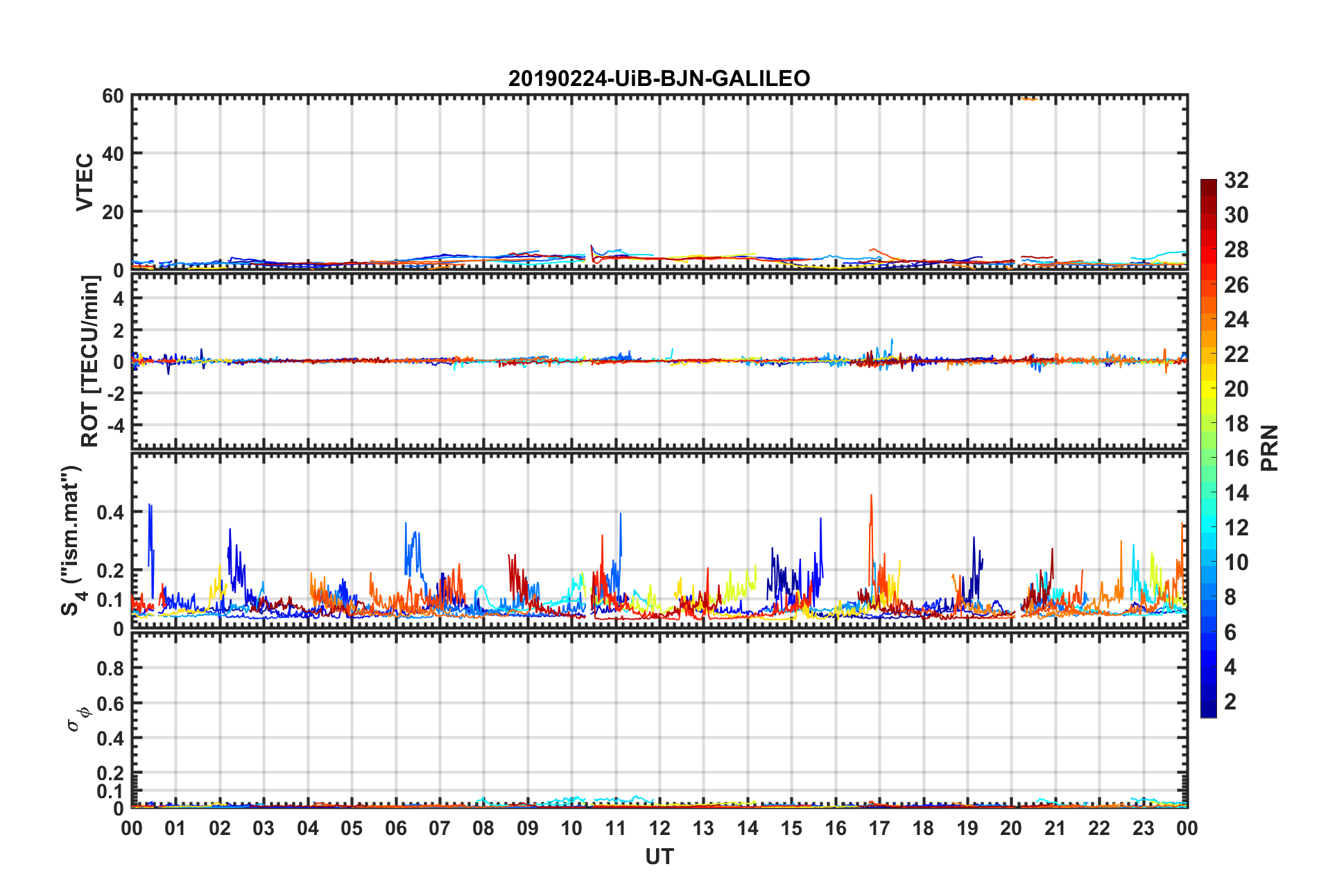Click x-axis tick label 15
1319x896 pixels.
click(791, 829)
